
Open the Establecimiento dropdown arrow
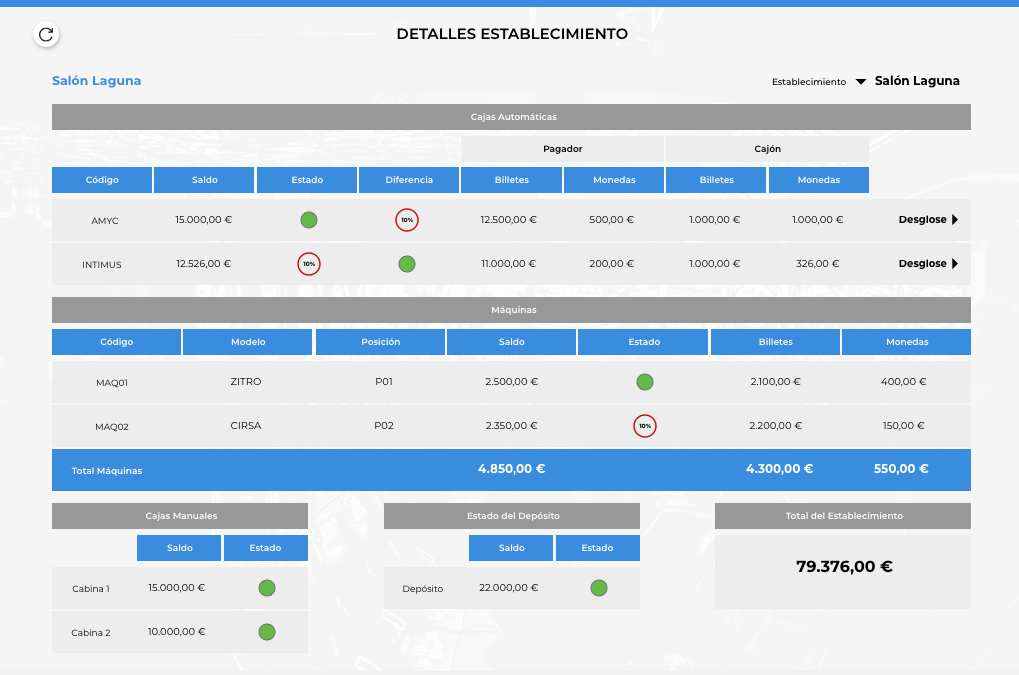(x=860, y=82)
